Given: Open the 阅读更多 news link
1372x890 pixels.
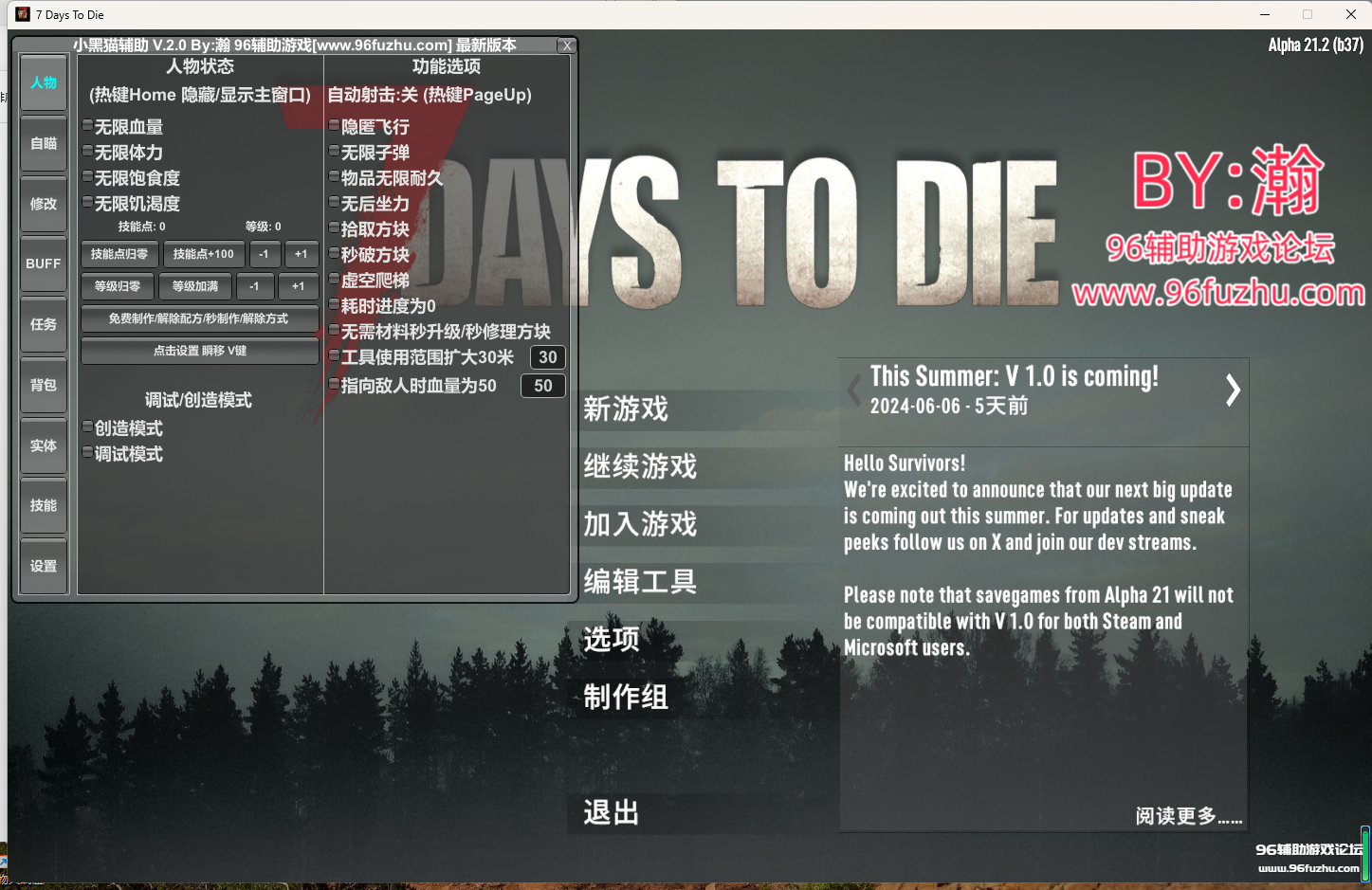Looking at the screenshot, I should 1188,816.
